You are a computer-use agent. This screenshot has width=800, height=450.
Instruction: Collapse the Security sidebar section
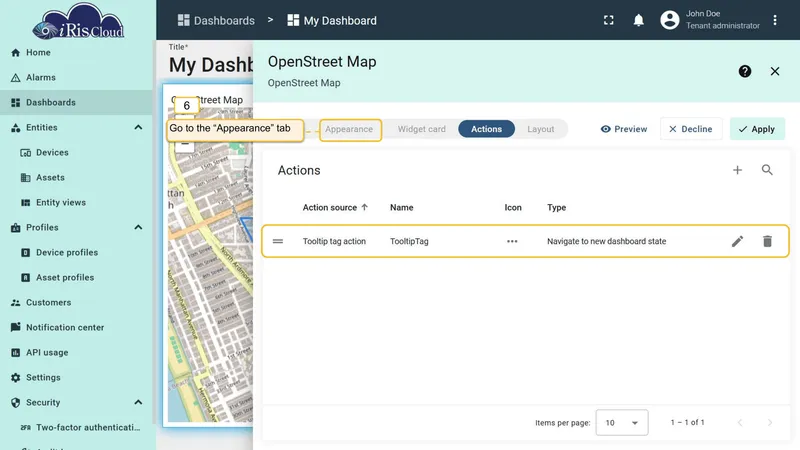[x=138, y=403]
